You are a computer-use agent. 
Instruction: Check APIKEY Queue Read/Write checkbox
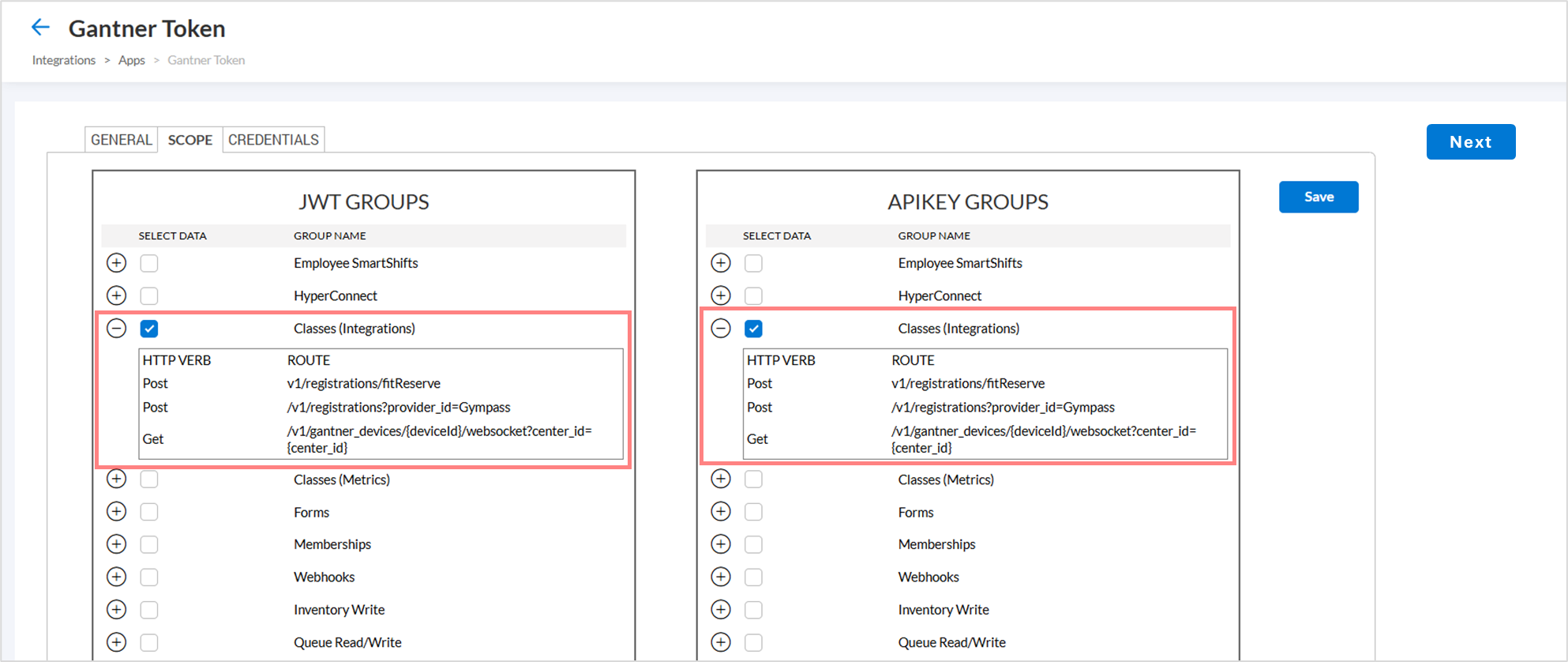[x=754, y=642]
